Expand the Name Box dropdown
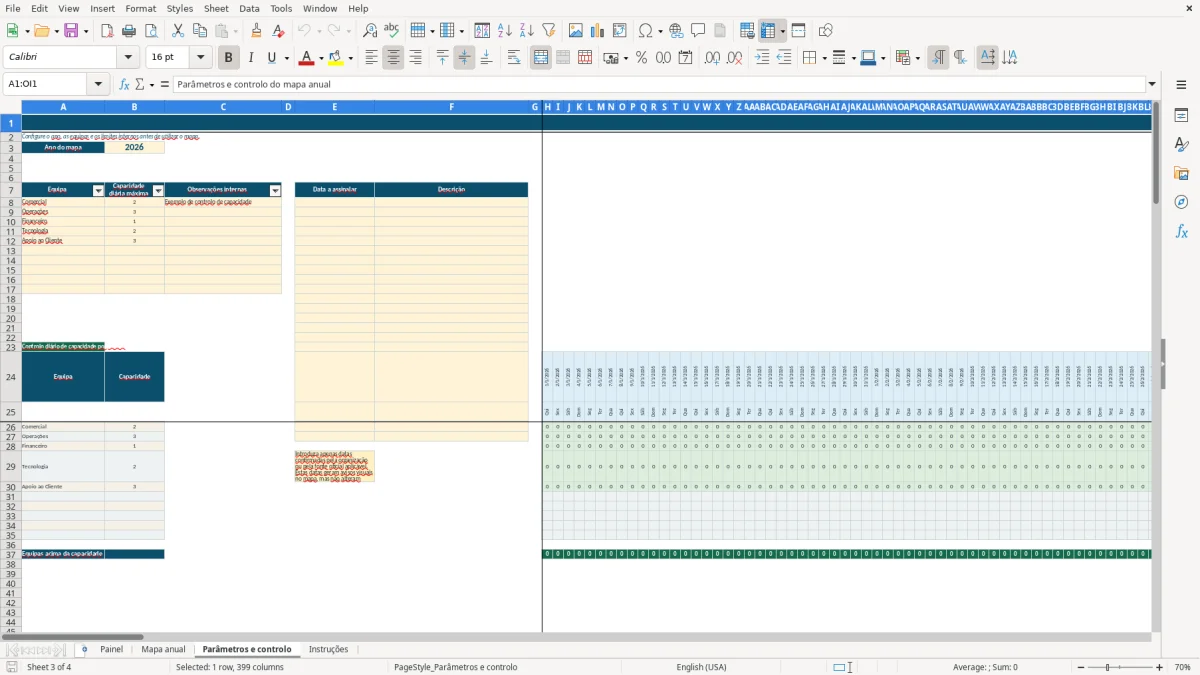This screenshot has height=675, width=1200. tap(98, 84)
